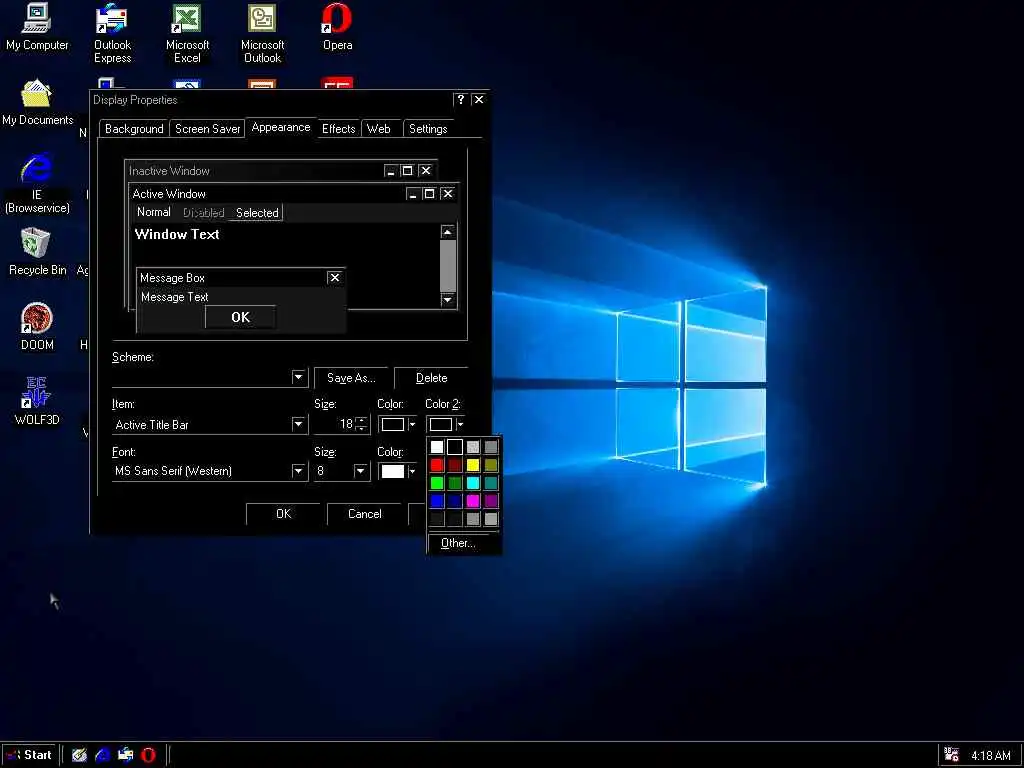The image size is (1024, 768).
Task: Pick the bright red swatch
Action: 437,465
